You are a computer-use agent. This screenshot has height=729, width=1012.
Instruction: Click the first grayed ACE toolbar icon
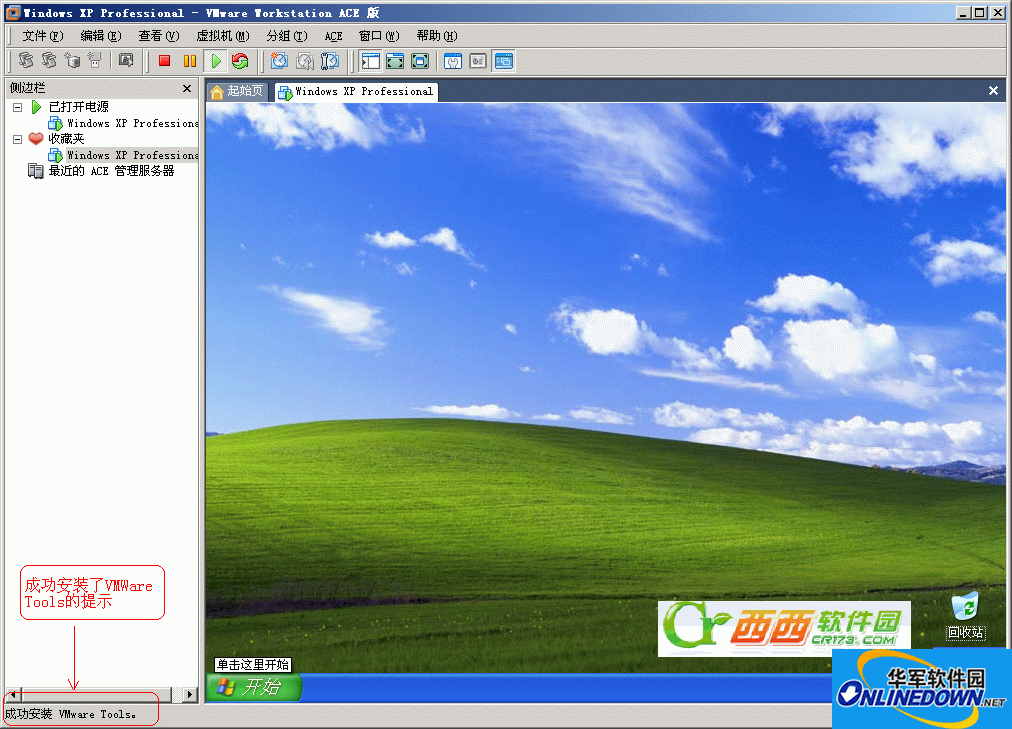coord(26,61)
